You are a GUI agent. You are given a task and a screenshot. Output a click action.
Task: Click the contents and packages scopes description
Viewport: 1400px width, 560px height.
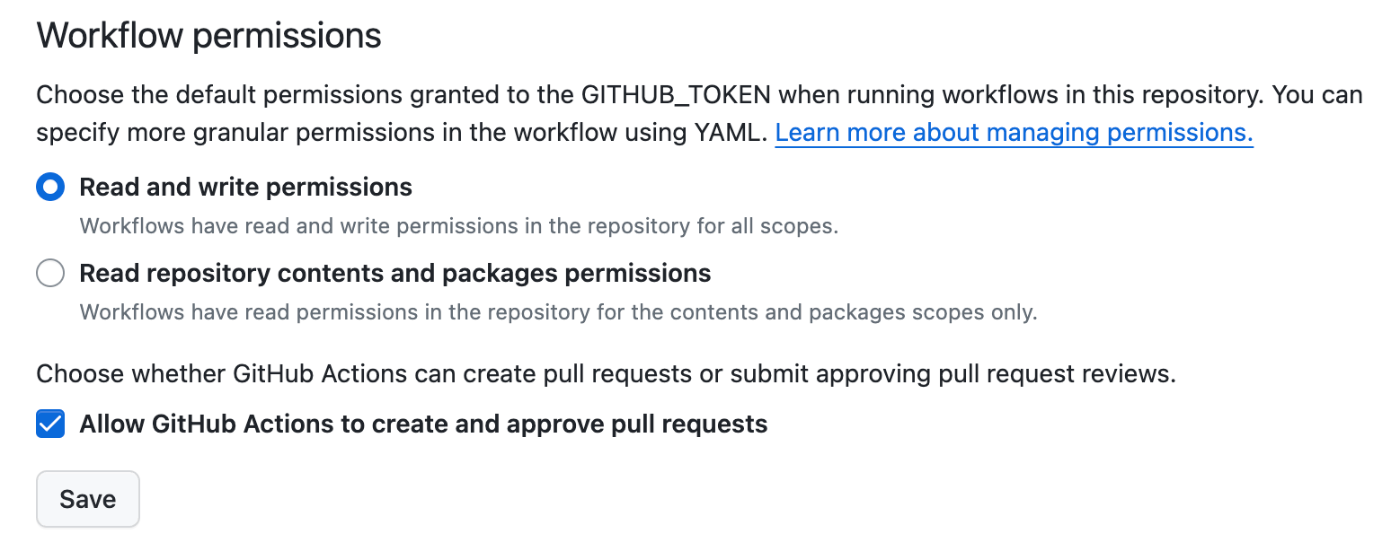point(558,312)
